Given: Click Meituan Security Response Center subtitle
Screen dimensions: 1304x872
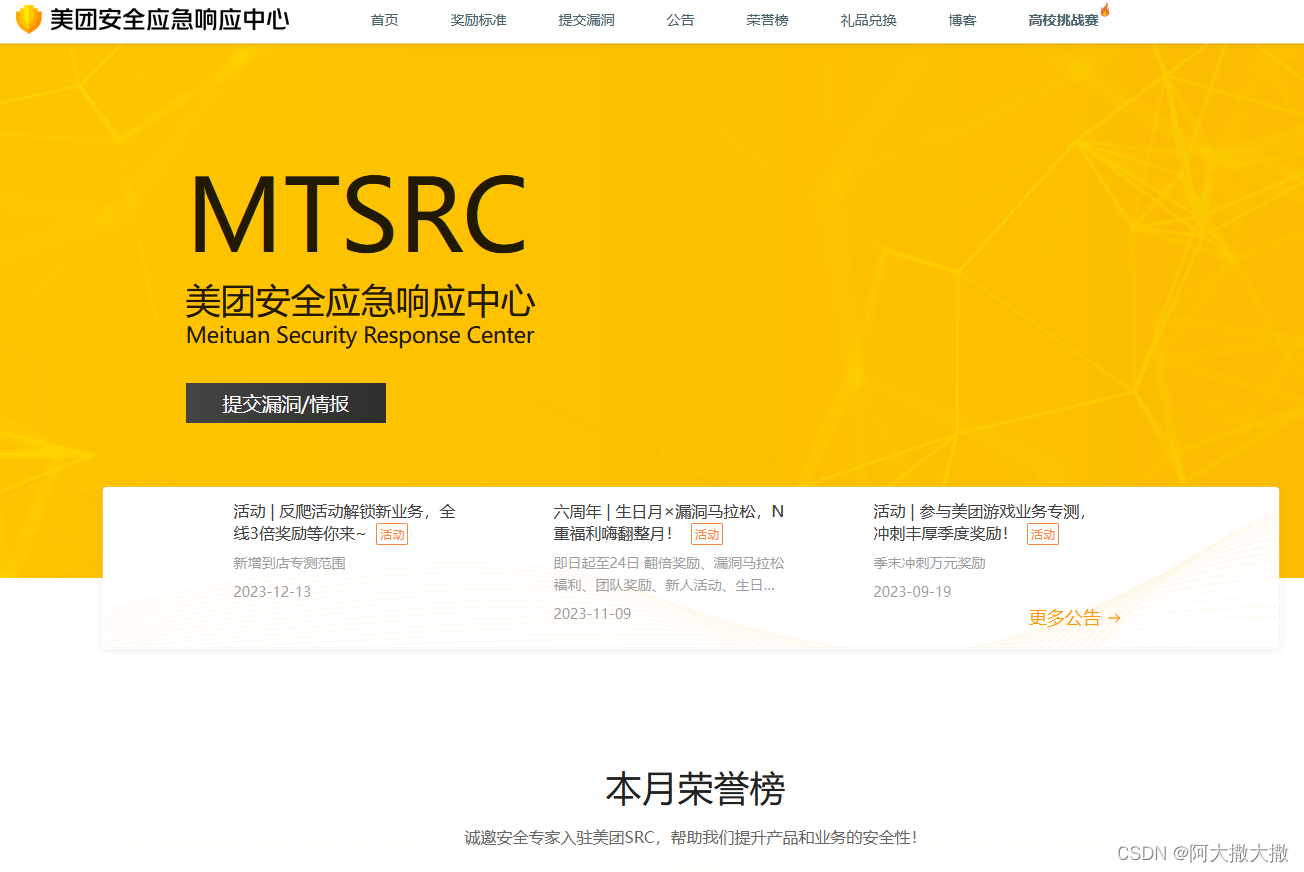Looking at the screenshot, I should tap(360, 335).
